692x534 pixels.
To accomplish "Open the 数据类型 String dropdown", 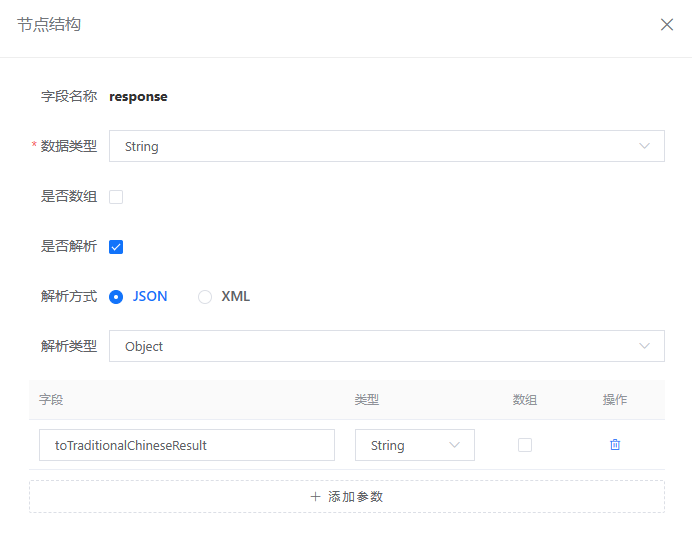I will (386, 146).
